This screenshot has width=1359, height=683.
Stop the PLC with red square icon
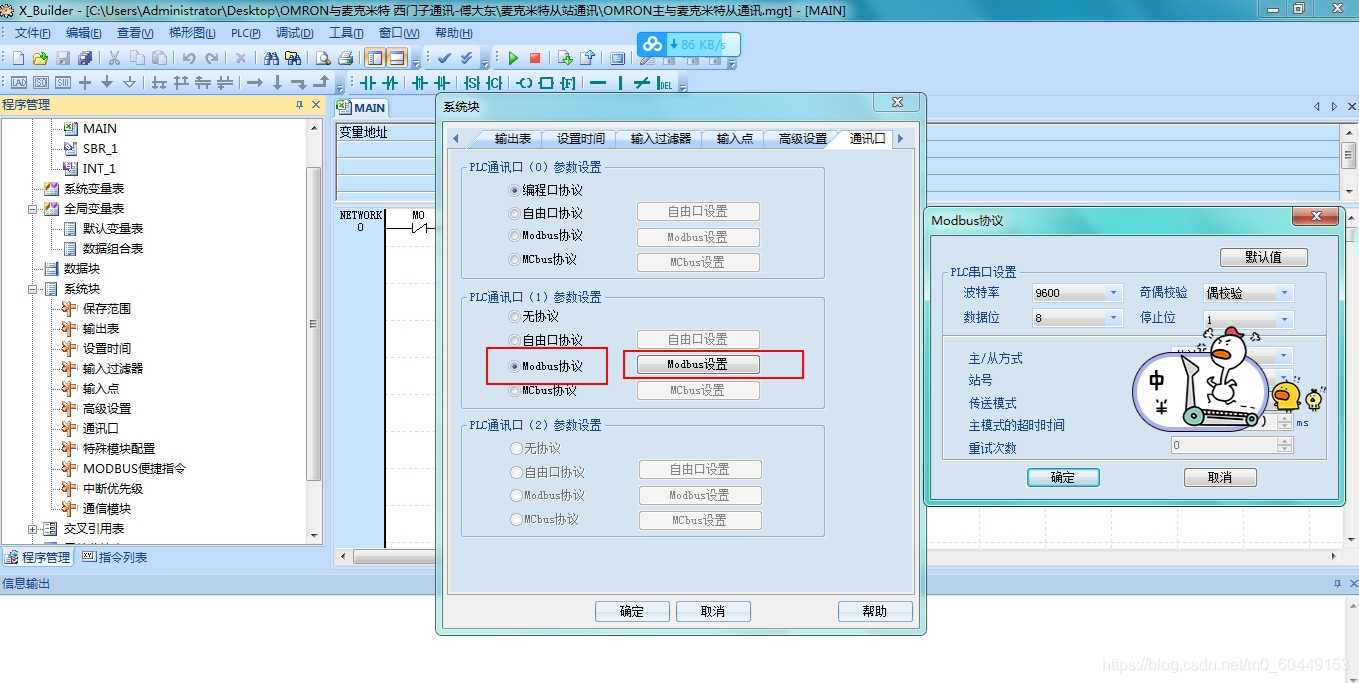(x=535, y=58)
